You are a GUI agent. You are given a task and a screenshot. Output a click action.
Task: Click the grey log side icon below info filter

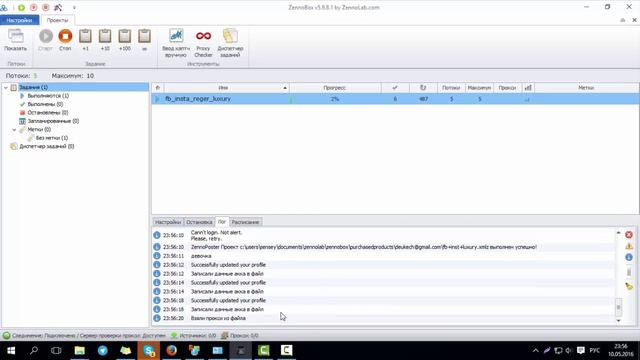pyautogui.click(x=629, y=272)
